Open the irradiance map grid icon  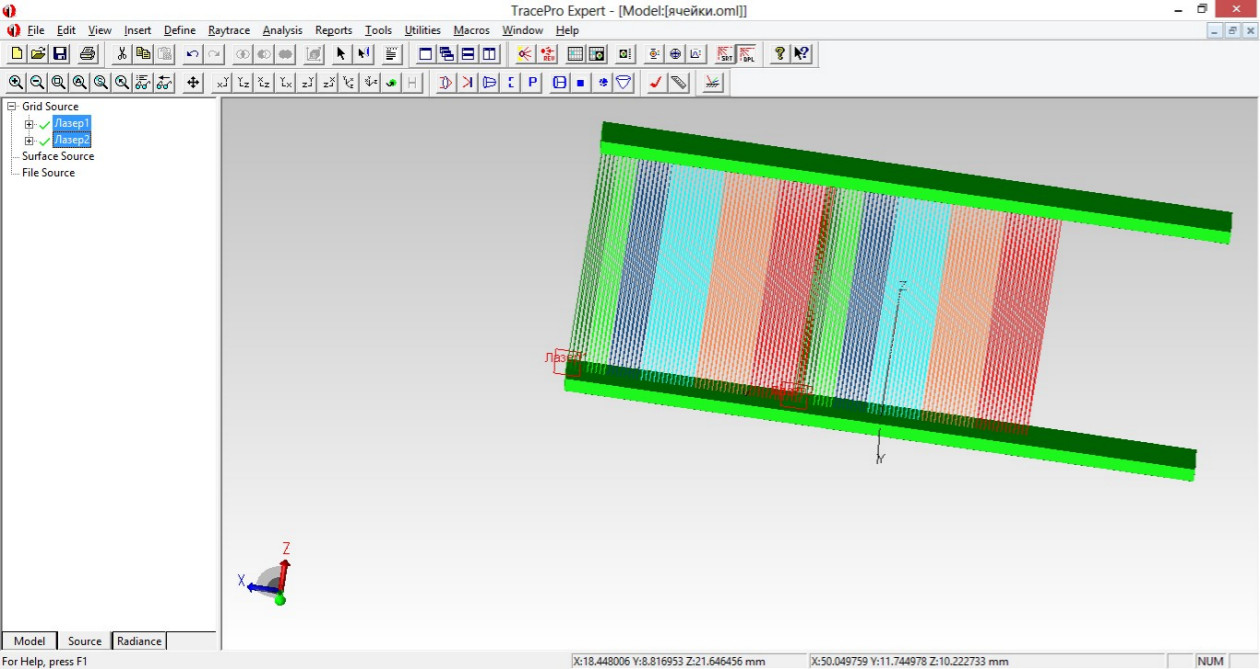tap(575, 54)
